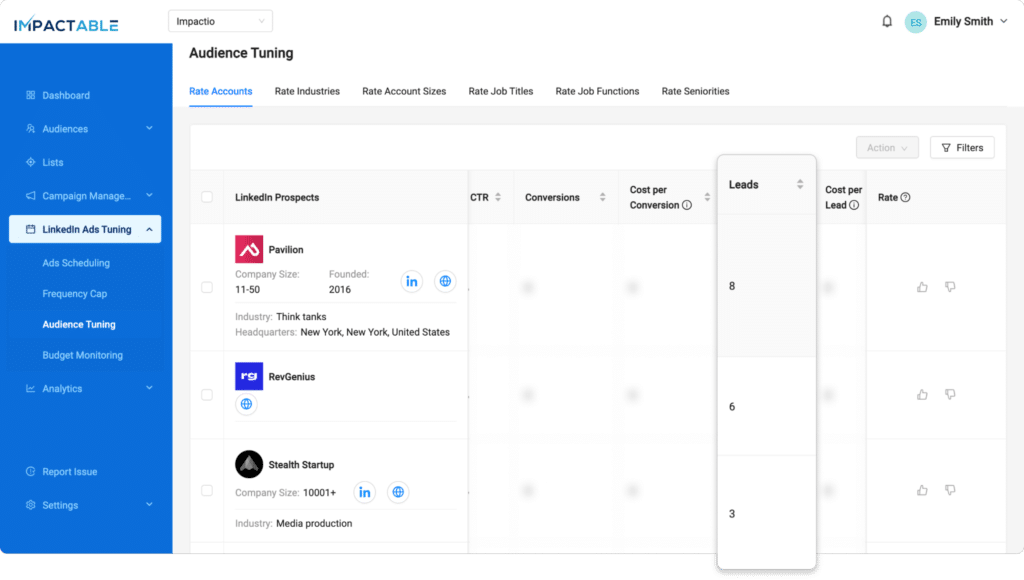Open Pavilion's LinkedIn page icon

[411, 281]
